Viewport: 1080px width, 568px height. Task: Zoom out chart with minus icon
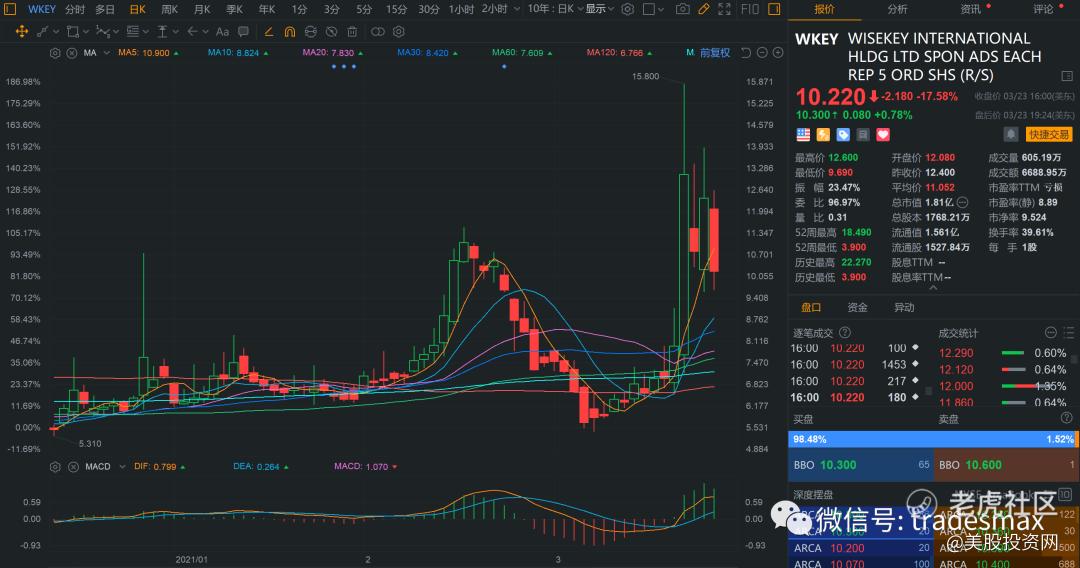coord(762,52)
